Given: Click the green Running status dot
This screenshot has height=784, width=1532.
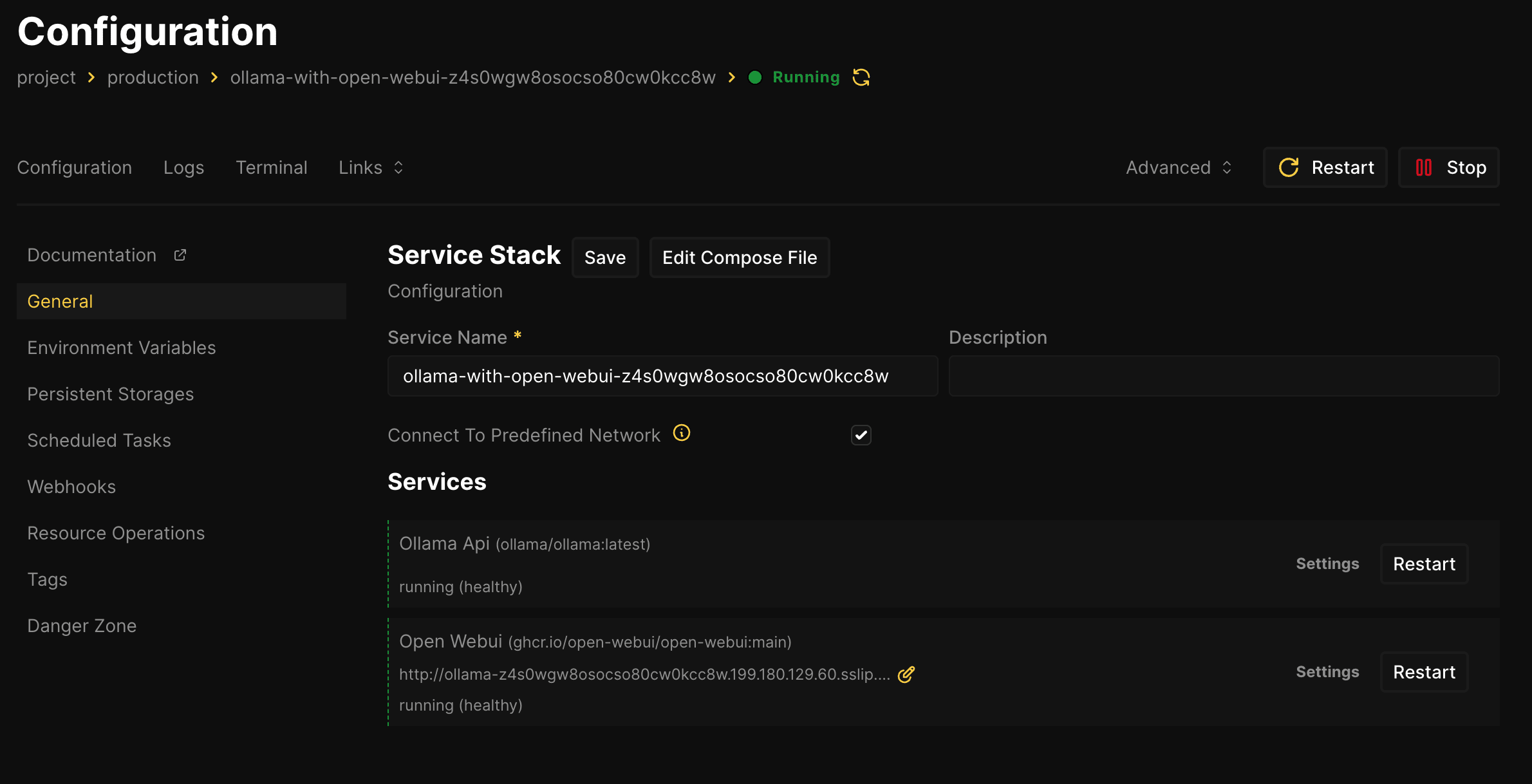Looking at the screenshot, I should [x=755, y=77].
